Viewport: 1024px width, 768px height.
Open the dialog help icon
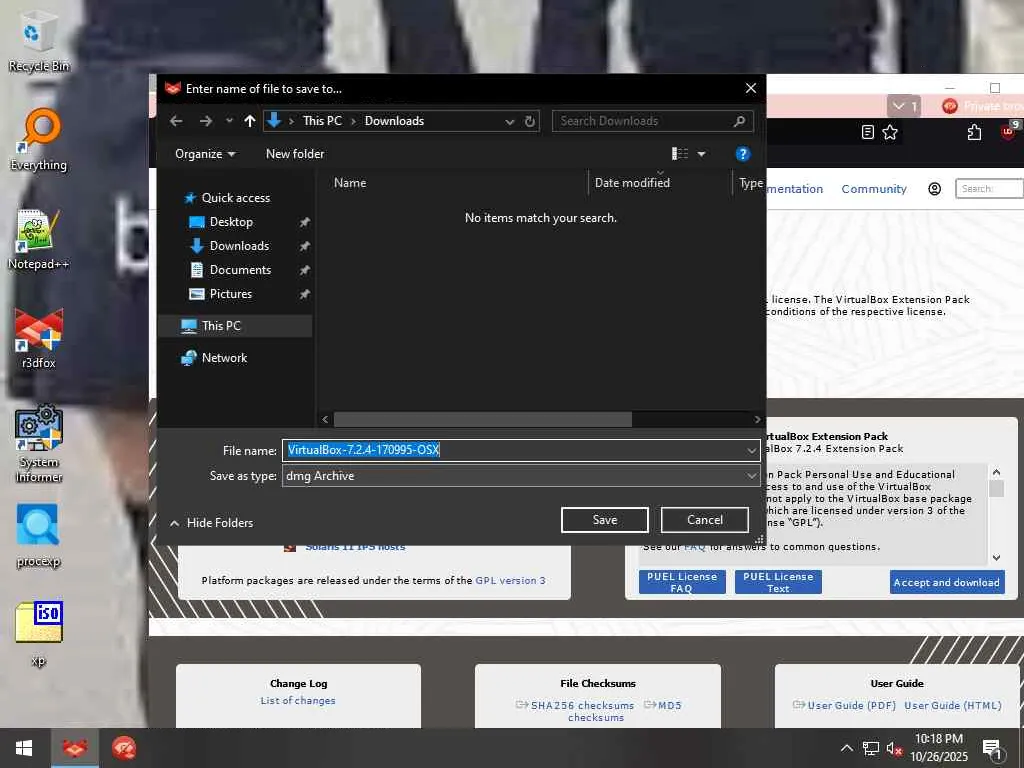743,154
